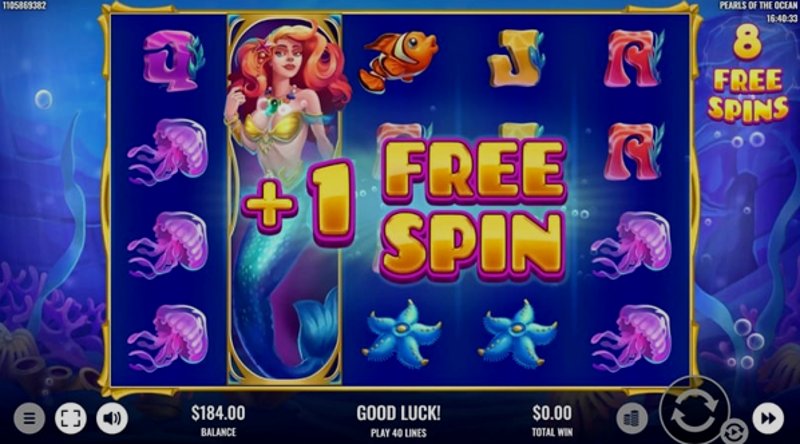Click the mermaid wild reel
Screen dimensions: 800x444
tap(284, 199)
